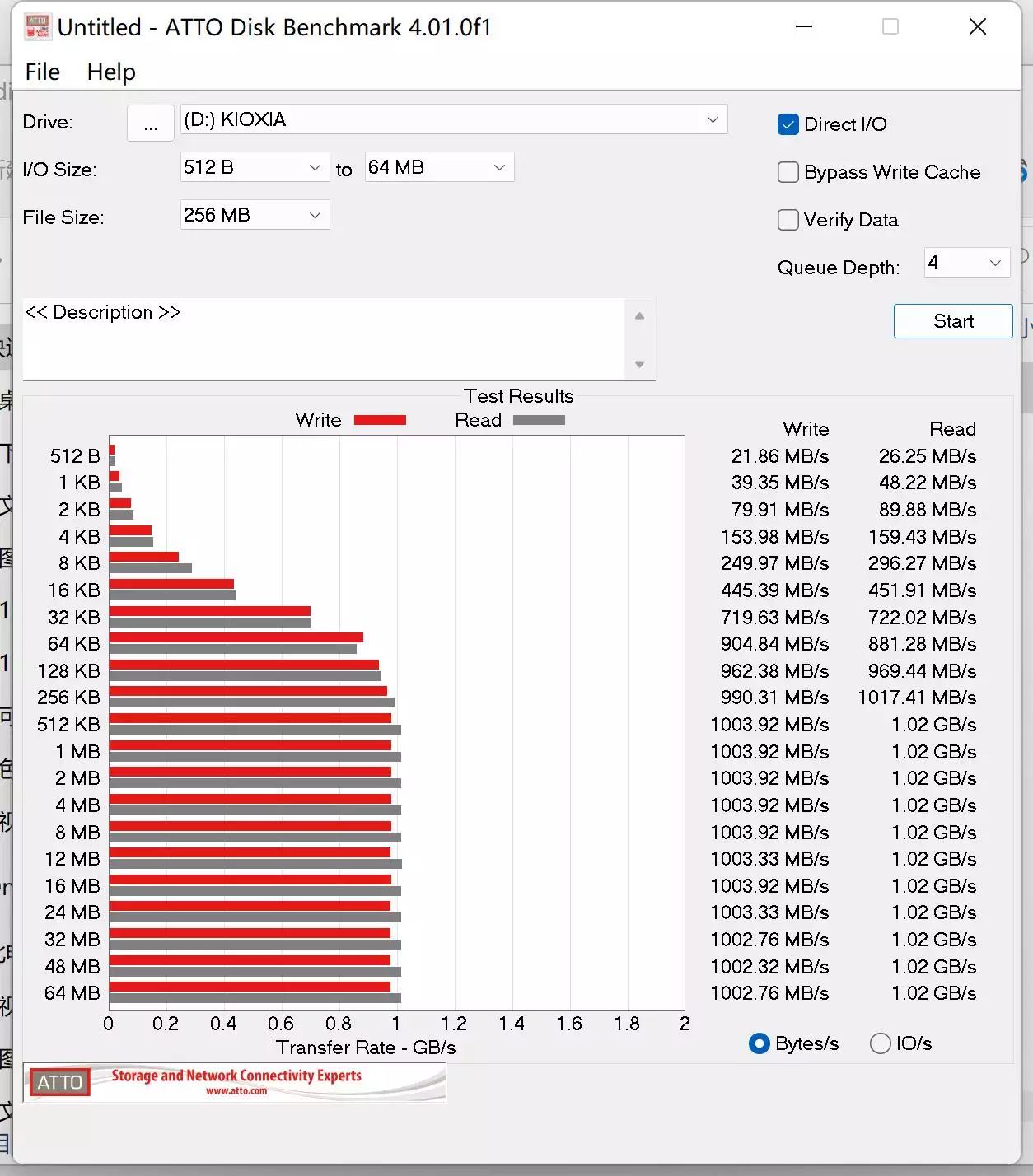This screenshot has height=1176, width=1033.
Task: Expand the 64 MB maximum I/O size dropdown
Action: [x=438, y=168]
